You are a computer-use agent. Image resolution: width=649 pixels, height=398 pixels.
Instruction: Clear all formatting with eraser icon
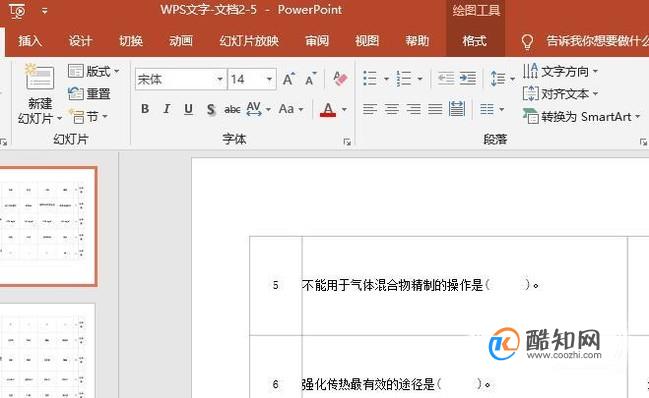[x=340, y=78]
